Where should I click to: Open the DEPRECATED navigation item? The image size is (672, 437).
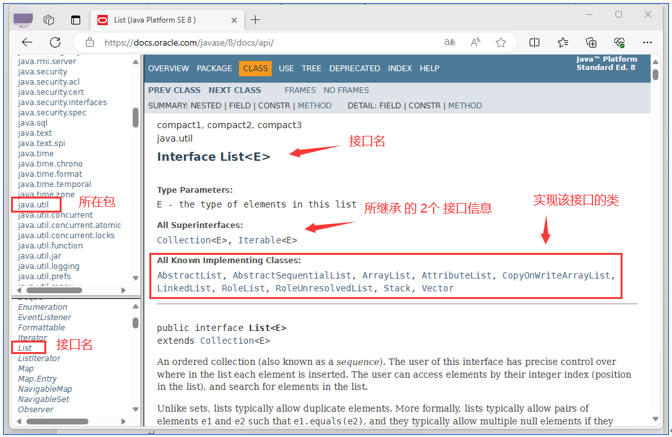pyautogui.click(x=354, y=69)
